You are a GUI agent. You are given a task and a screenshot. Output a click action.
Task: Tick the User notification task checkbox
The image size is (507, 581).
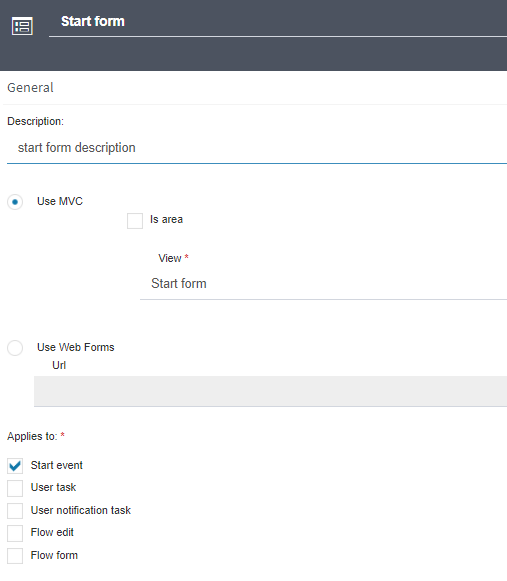click(x=15, y=511)
